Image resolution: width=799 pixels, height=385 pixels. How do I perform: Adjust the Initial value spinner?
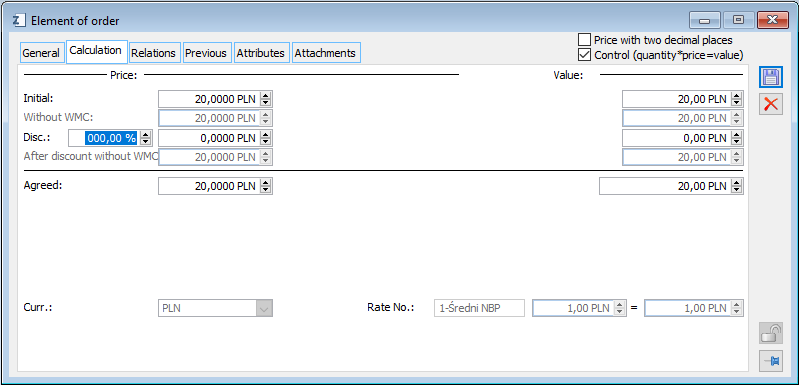pyautogui.click(x=736, y=99)
